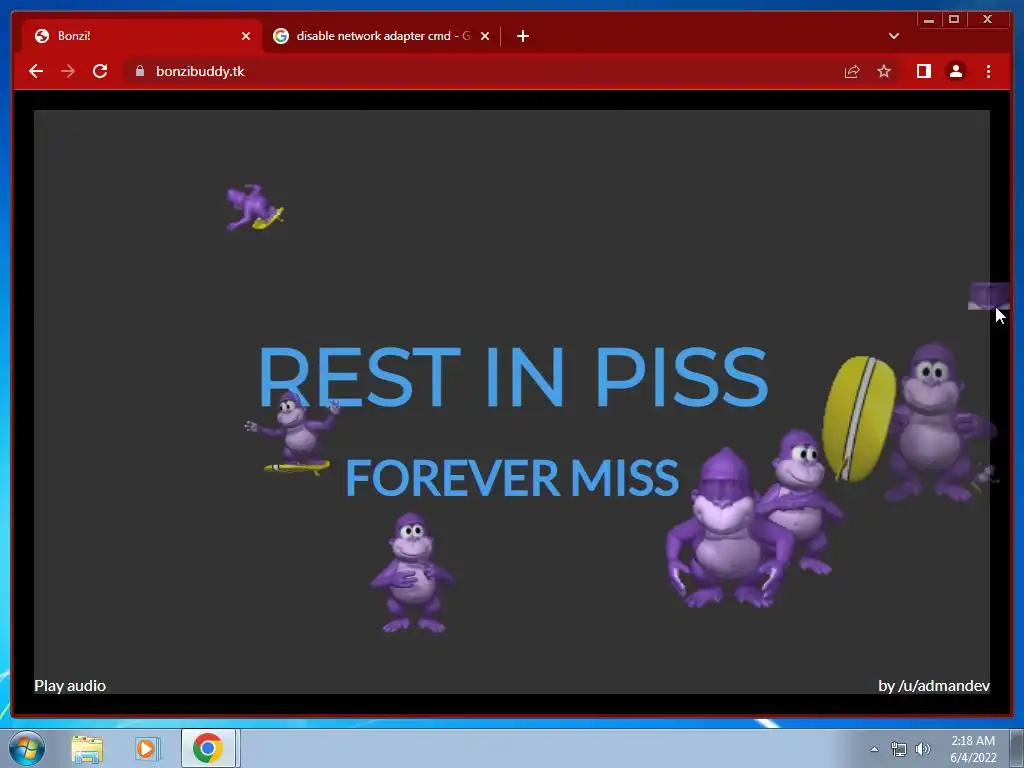Click the forward navigation arrow

point(68,71)
